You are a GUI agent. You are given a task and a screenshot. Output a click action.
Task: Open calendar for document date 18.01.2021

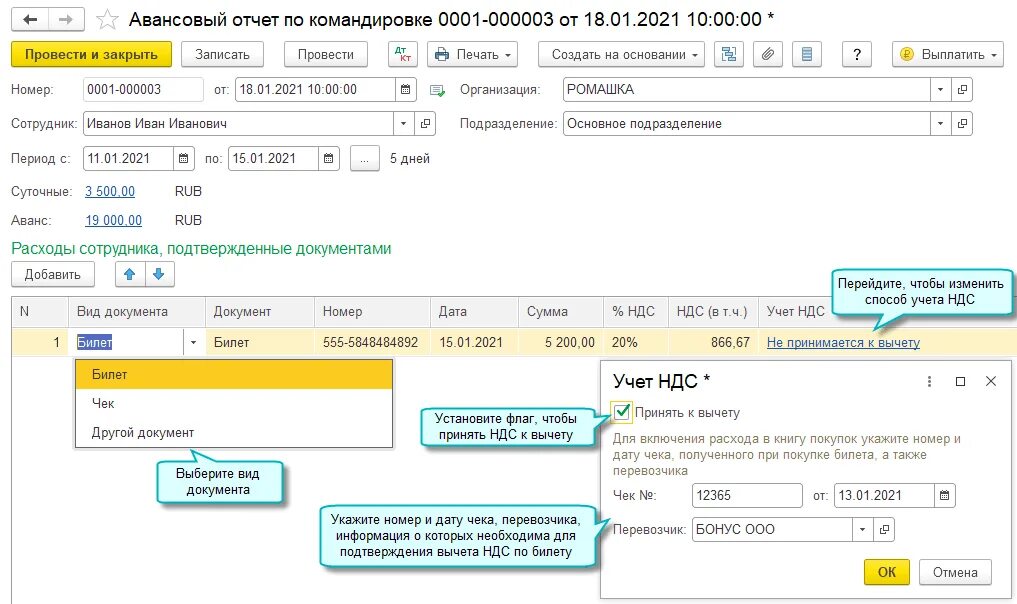[405, 90]
